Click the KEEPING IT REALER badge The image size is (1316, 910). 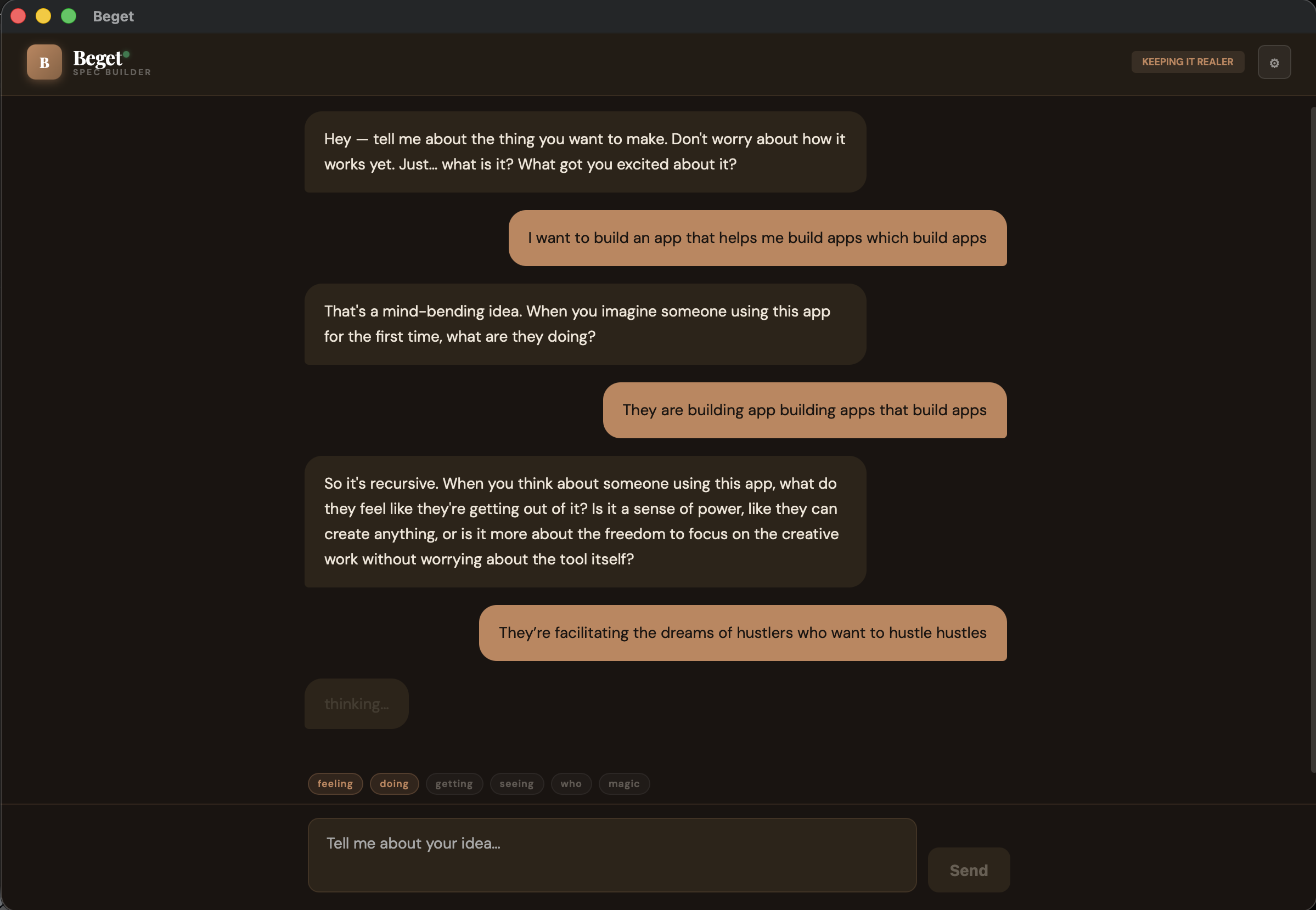click(1187, 61)
